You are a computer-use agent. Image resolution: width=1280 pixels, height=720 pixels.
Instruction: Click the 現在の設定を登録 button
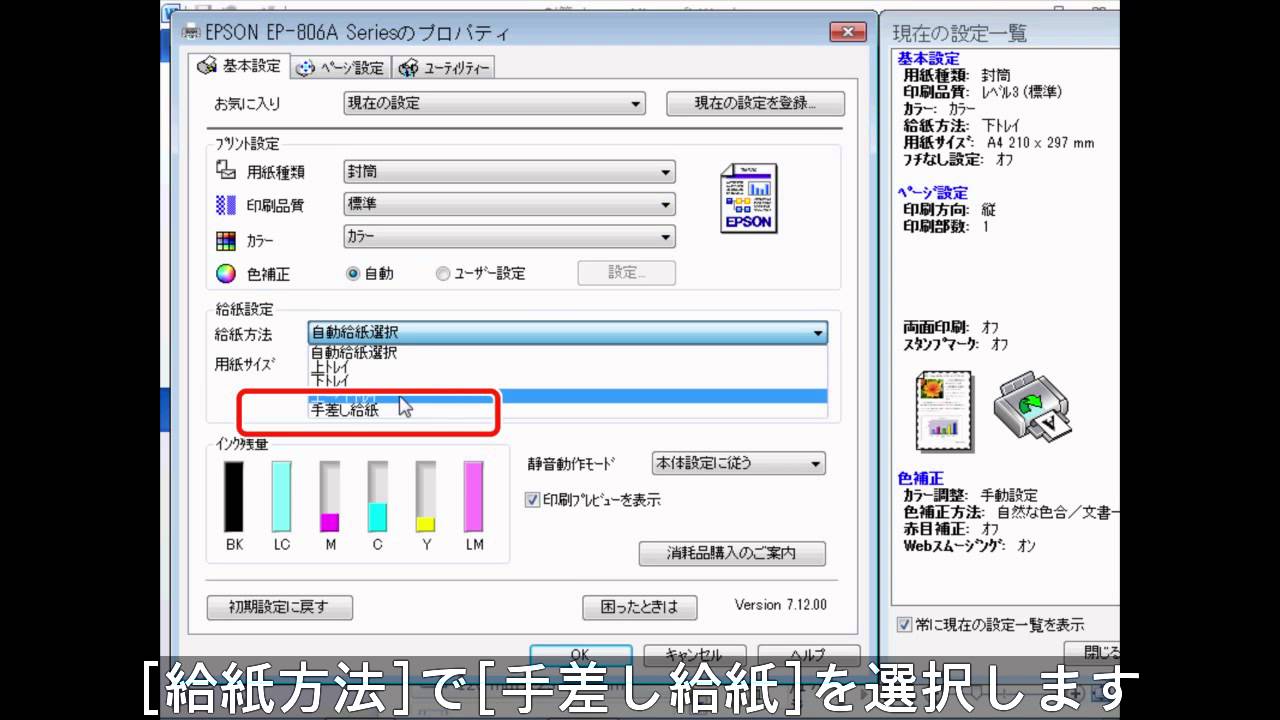754,103
